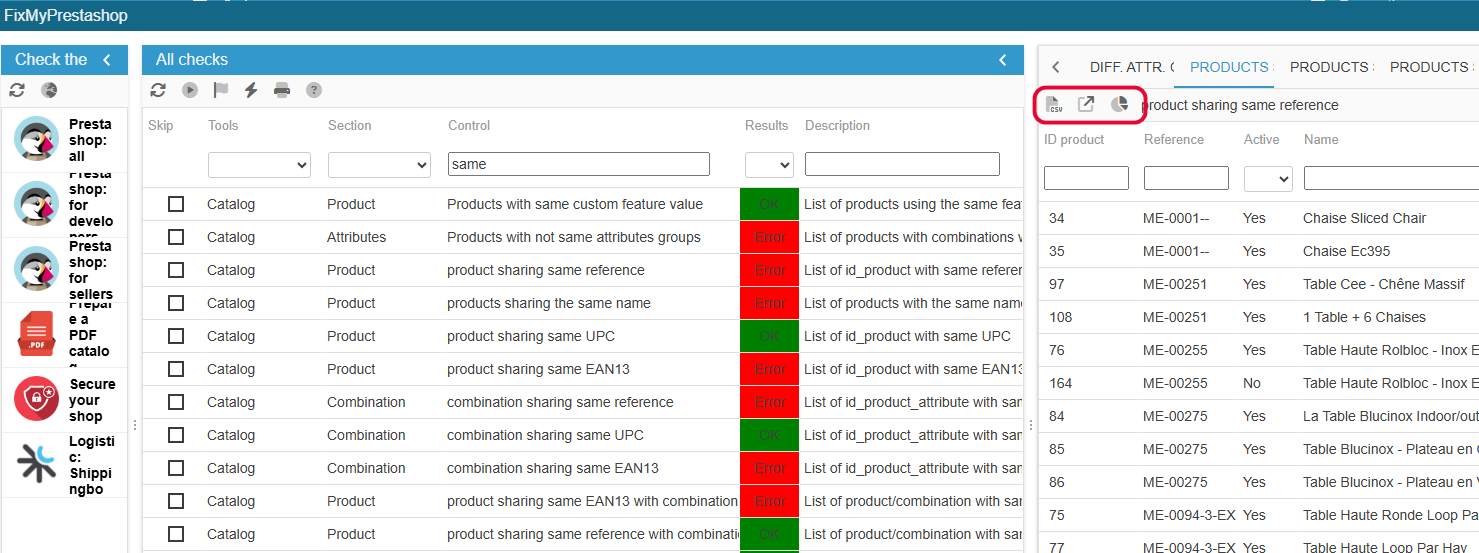Screen dimensions: 1479x553
Task: Show the pie chart statistics icon
Action: 1119,104
